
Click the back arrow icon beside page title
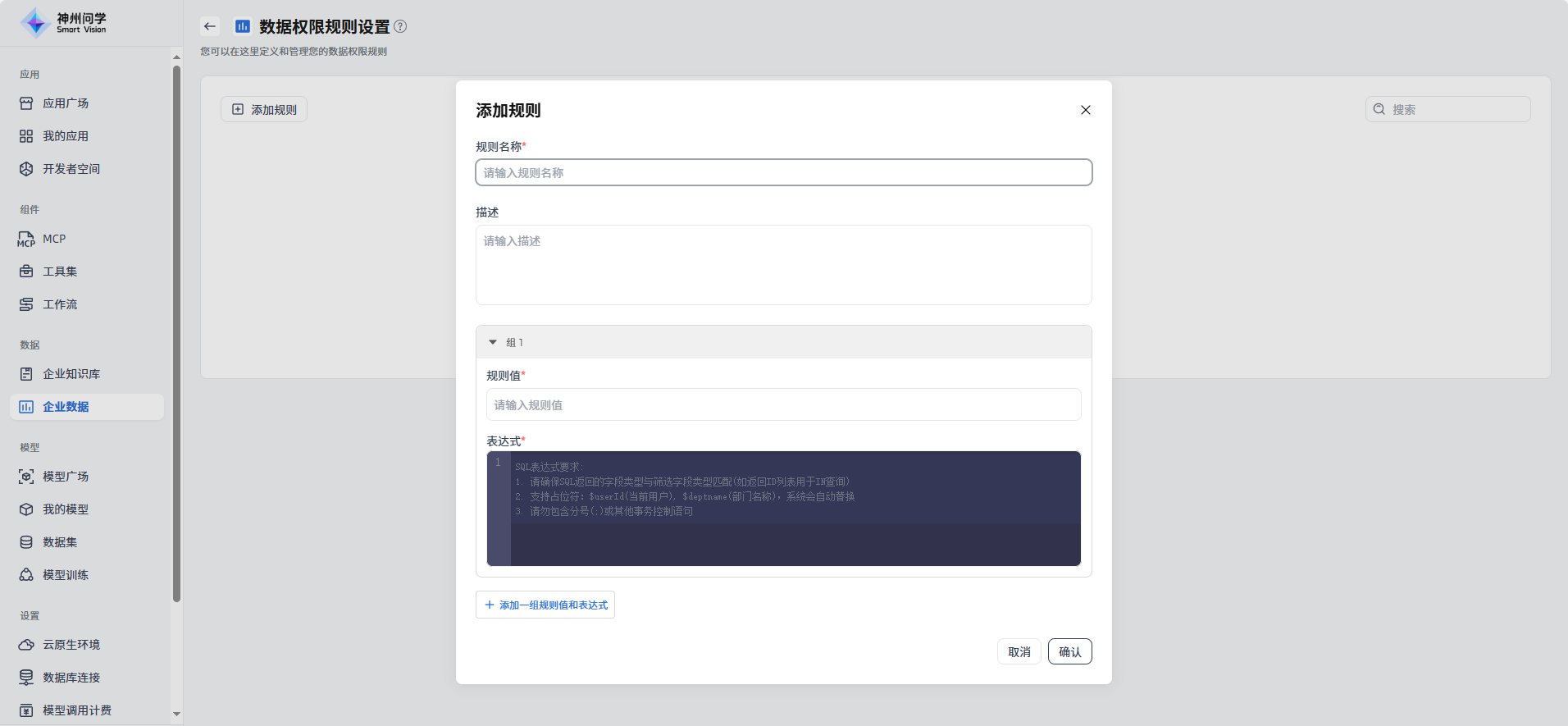point(210,26)
